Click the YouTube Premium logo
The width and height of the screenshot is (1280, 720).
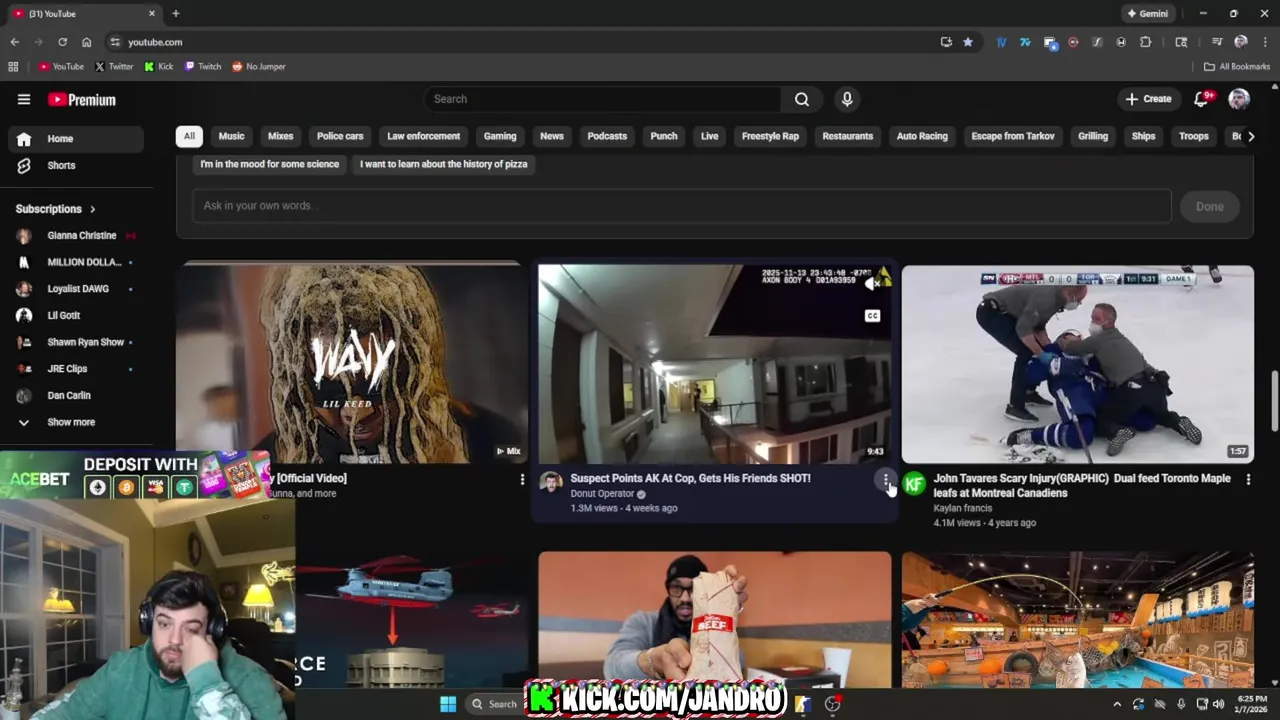(82, 99)
